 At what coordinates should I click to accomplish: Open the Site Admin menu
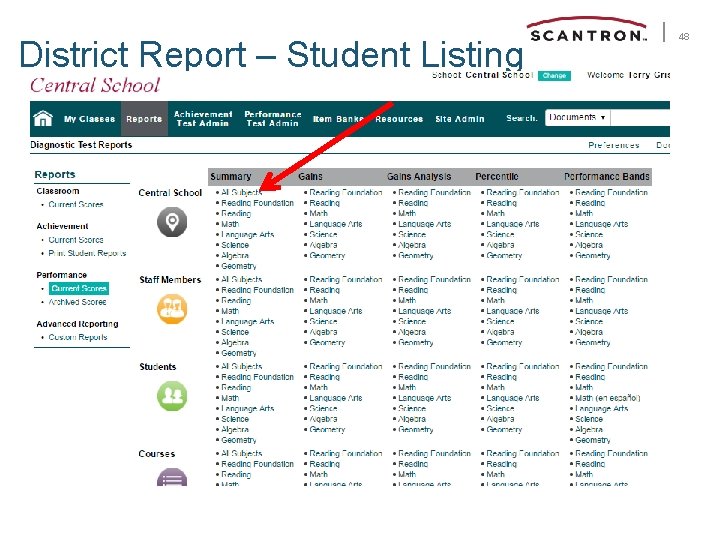point(460,119)
